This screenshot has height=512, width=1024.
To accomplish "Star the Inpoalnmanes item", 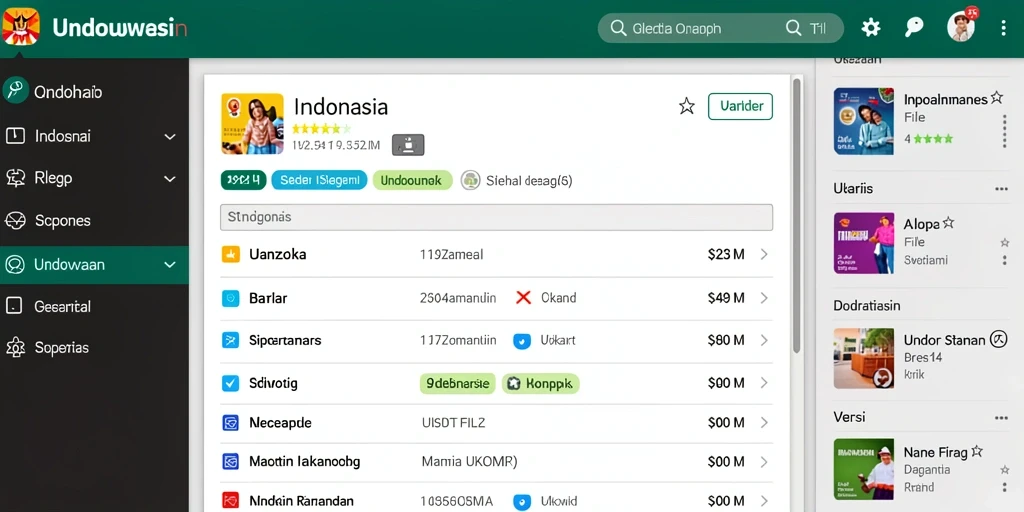I will click(x=996, y=98).
